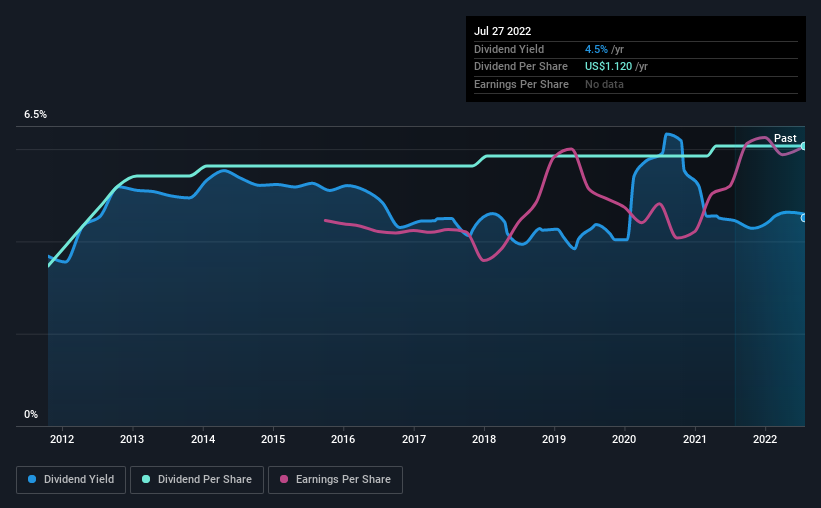
Task: Click the pink Earnings Per Share legend dot
Action: pos(284,479)
